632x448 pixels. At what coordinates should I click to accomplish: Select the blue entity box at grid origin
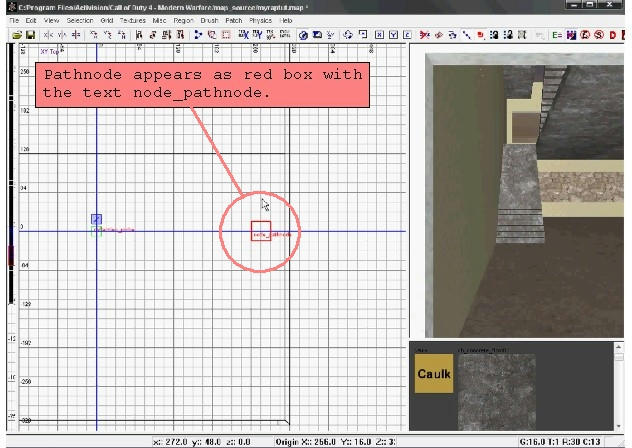pyautogui.click(x=96, y=219)
